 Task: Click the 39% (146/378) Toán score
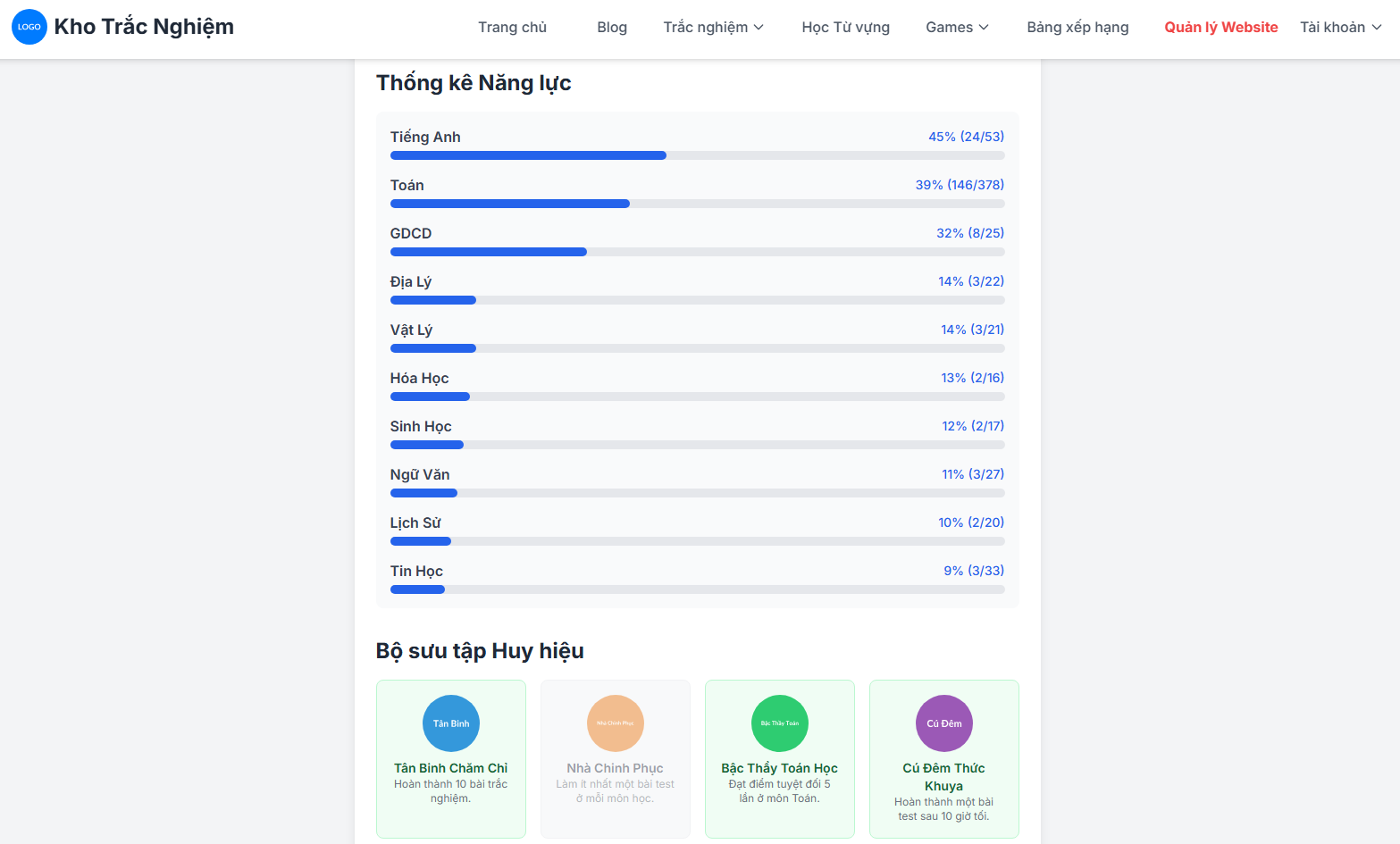(960, 185)
